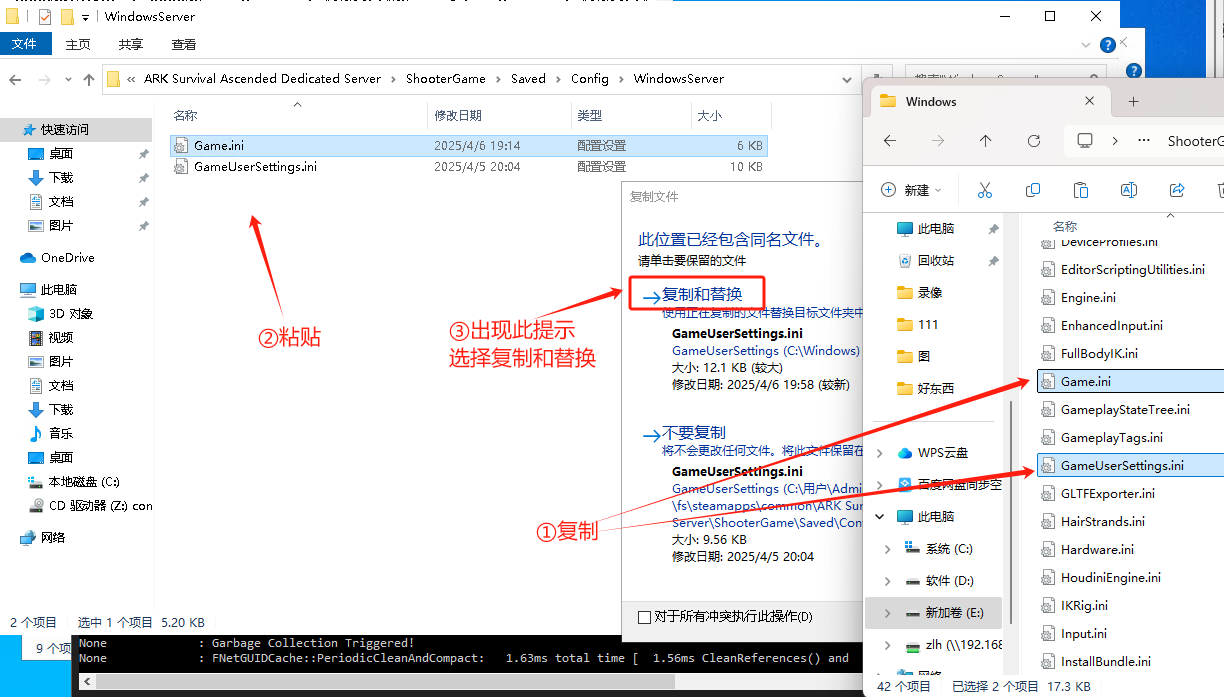1224x697 pixels.
Task: Open 新建 dropdown in Windows window
Action: point(911,190)
